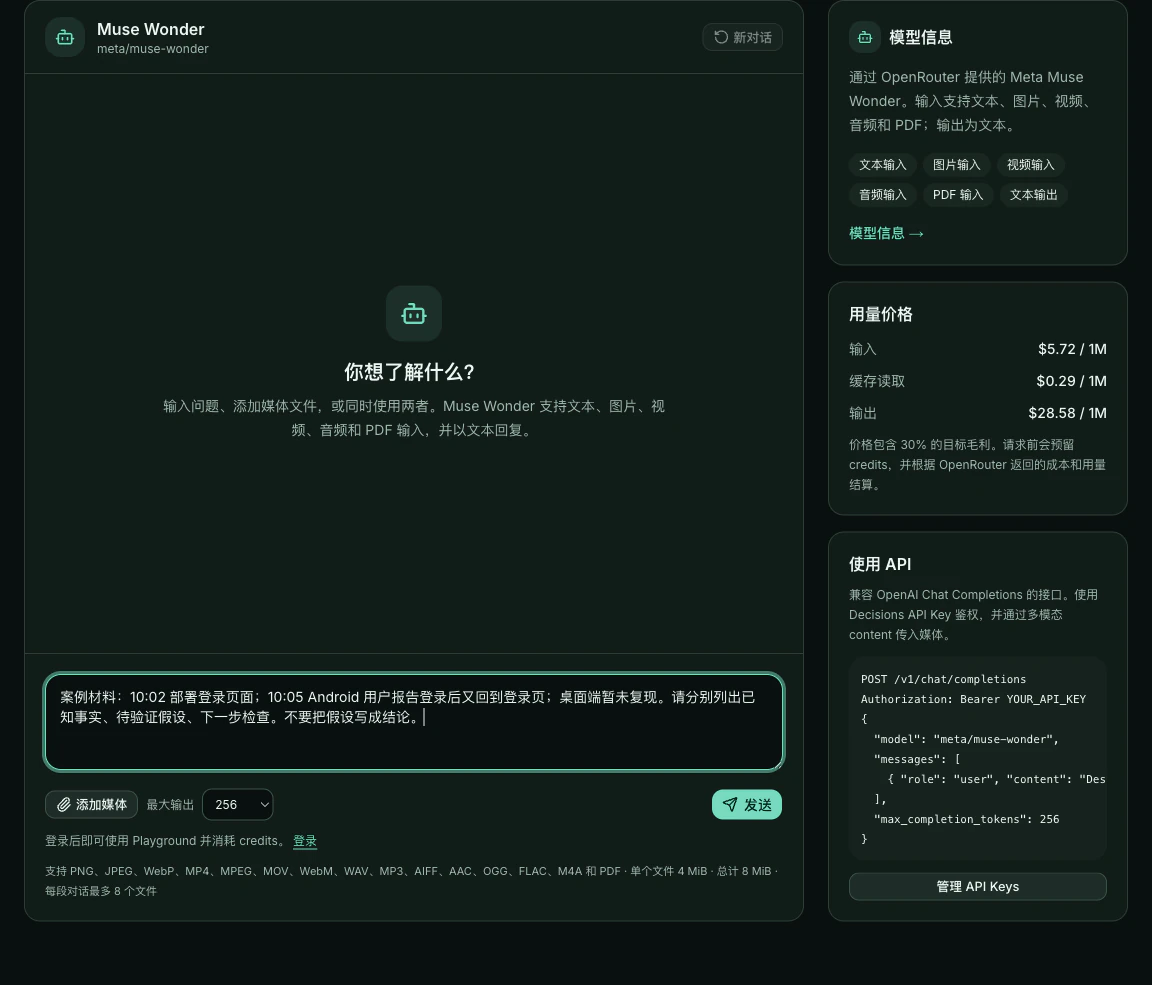1152x985 pixels.
Task: Click the supported file formats note
Action: click(x=411, y=881)
